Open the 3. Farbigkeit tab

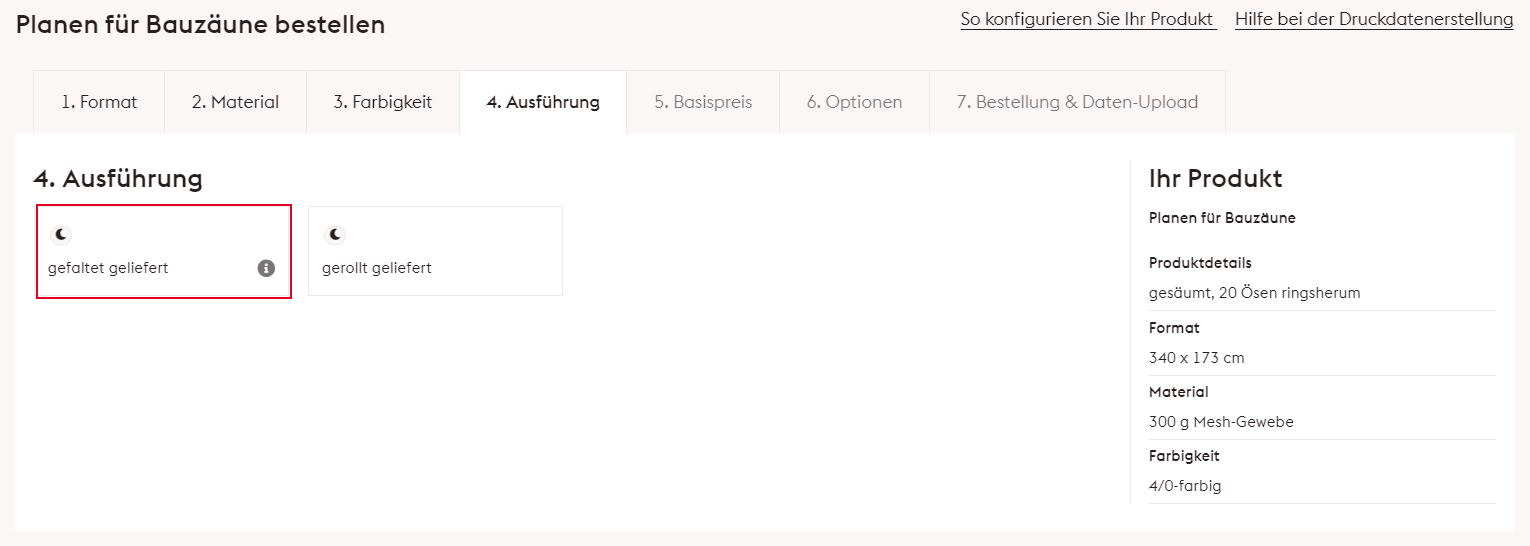383,102
